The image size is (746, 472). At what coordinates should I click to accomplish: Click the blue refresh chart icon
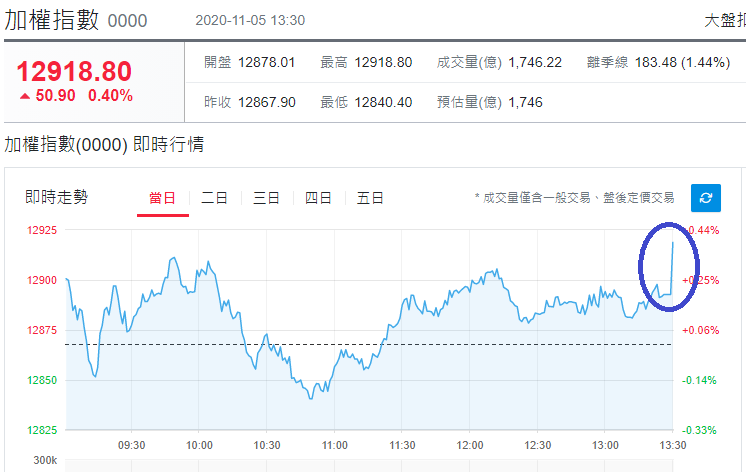coord(706,198)
